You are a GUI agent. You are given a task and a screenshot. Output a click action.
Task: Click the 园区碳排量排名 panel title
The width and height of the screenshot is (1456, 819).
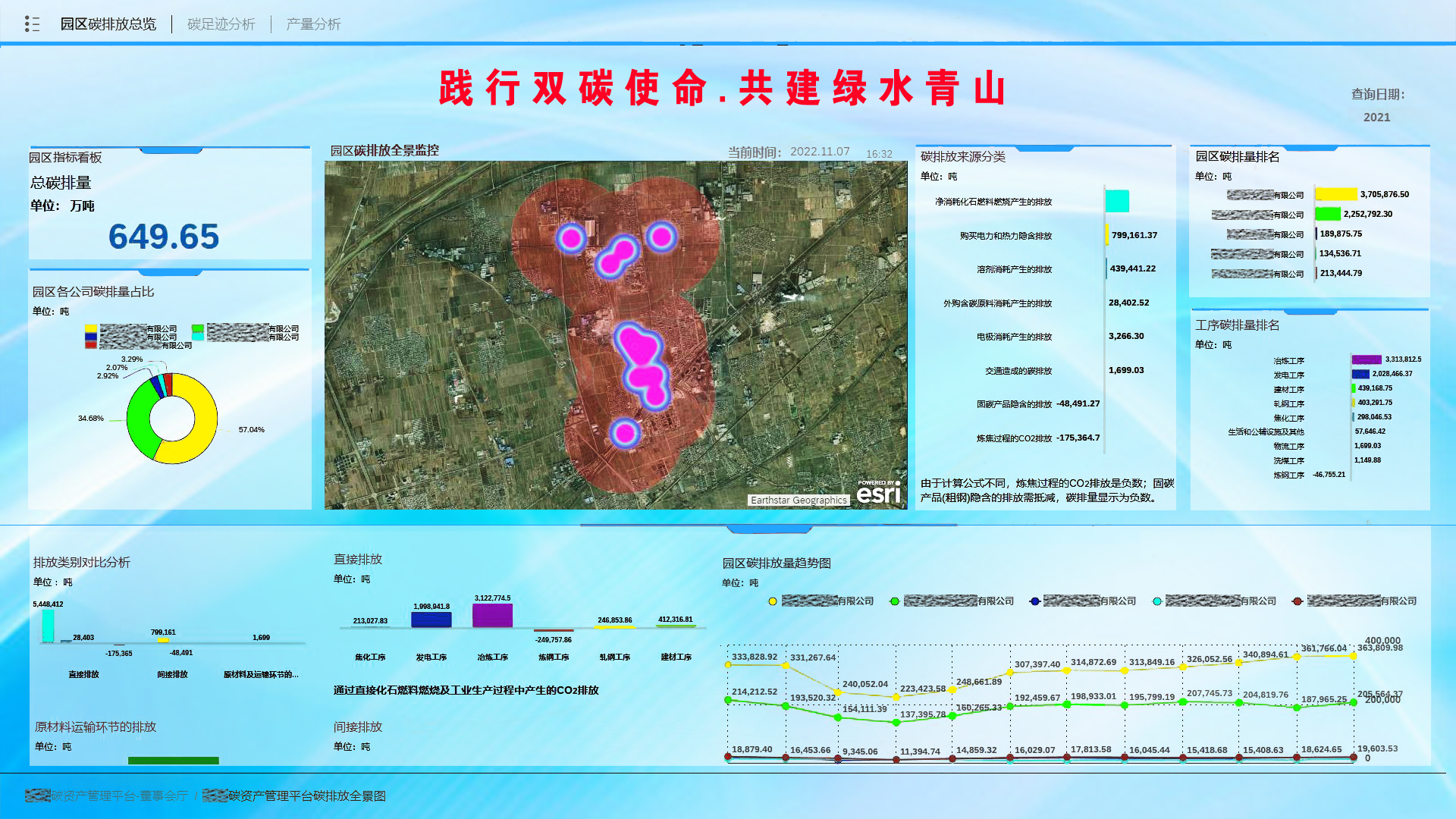coord(1238,156)
